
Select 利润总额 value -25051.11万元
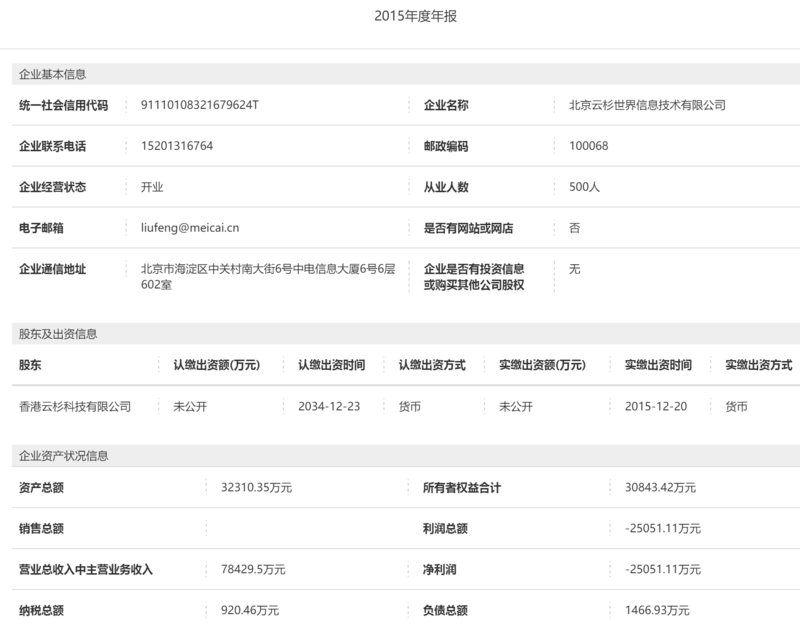click(x=663, y=529)
